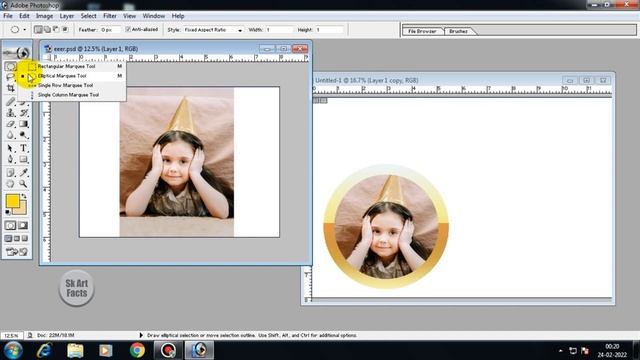Open the Edit menu
This screenshot has width=640, height=360.
(24, 16)
